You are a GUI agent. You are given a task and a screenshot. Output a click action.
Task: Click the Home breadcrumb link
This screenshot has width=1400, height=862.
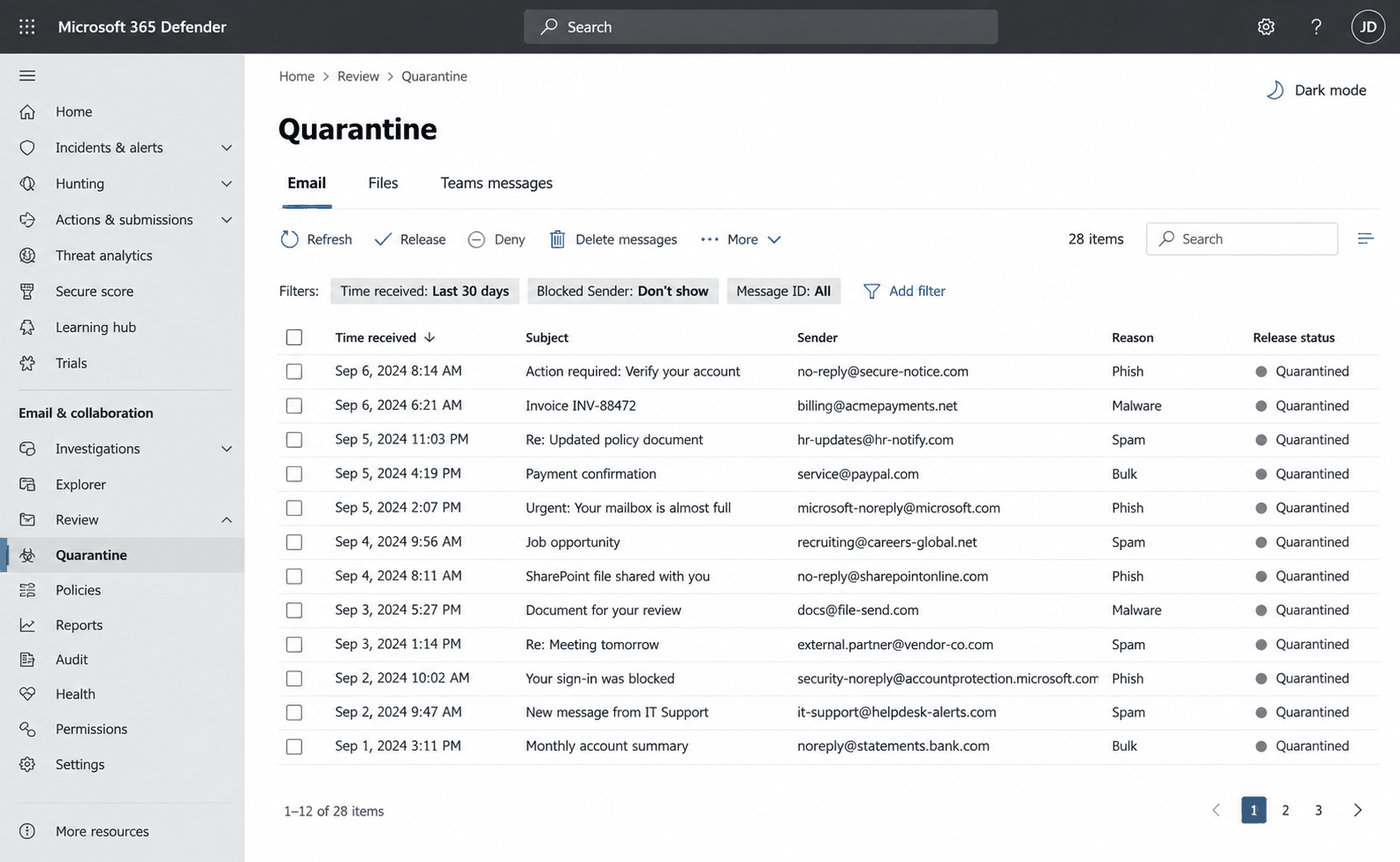(x=297, y=76)
